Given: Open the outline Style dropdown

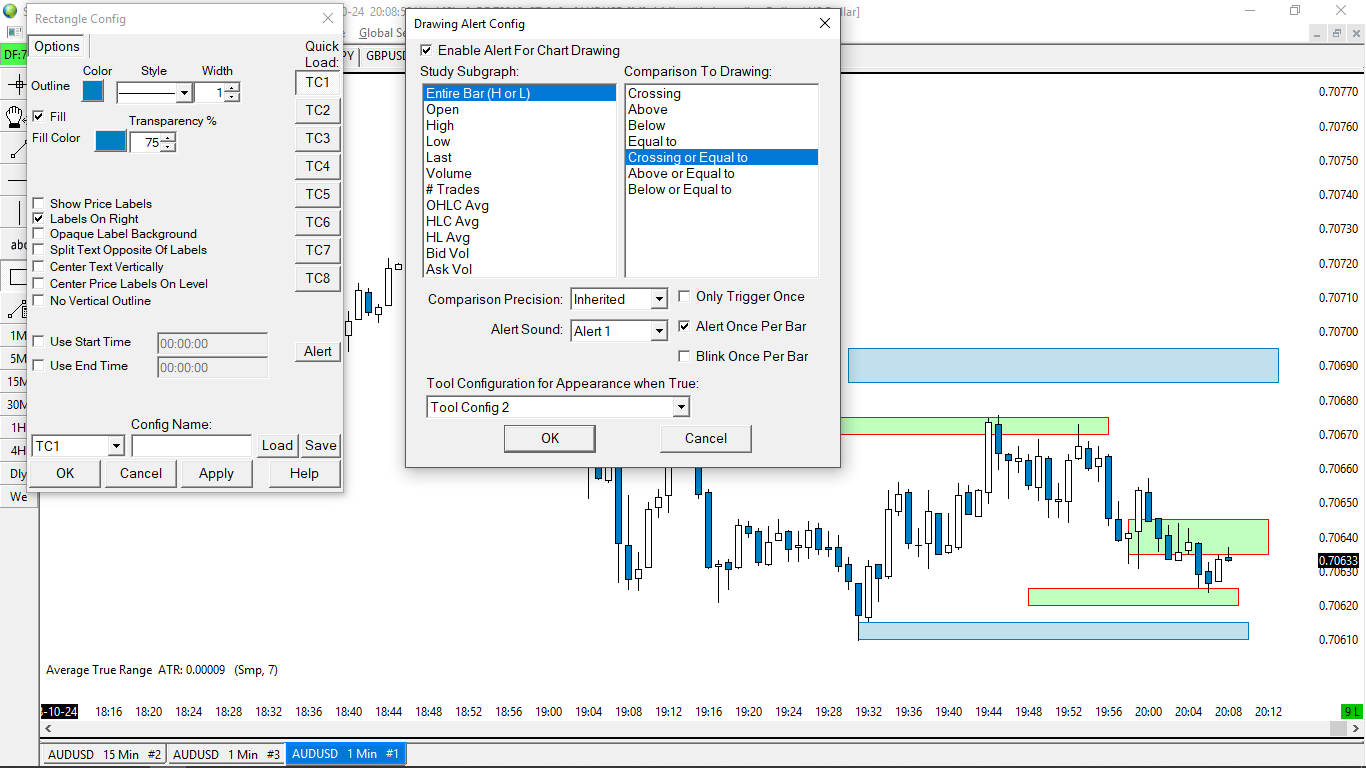Looking at the screenshot, I should [184, 93].
